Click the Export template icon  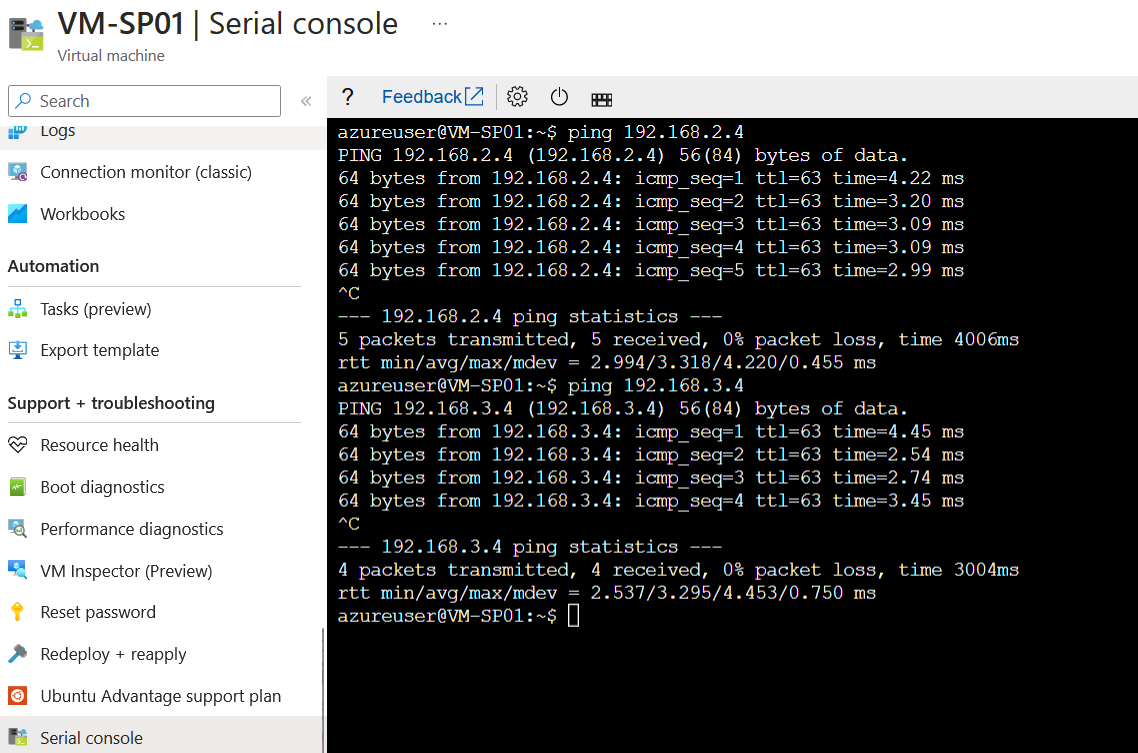[17, 350]
